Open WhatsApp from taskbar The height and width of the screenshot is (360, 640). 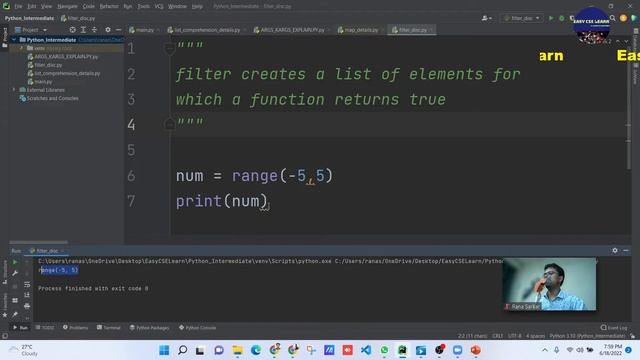[x=384, y=350]
